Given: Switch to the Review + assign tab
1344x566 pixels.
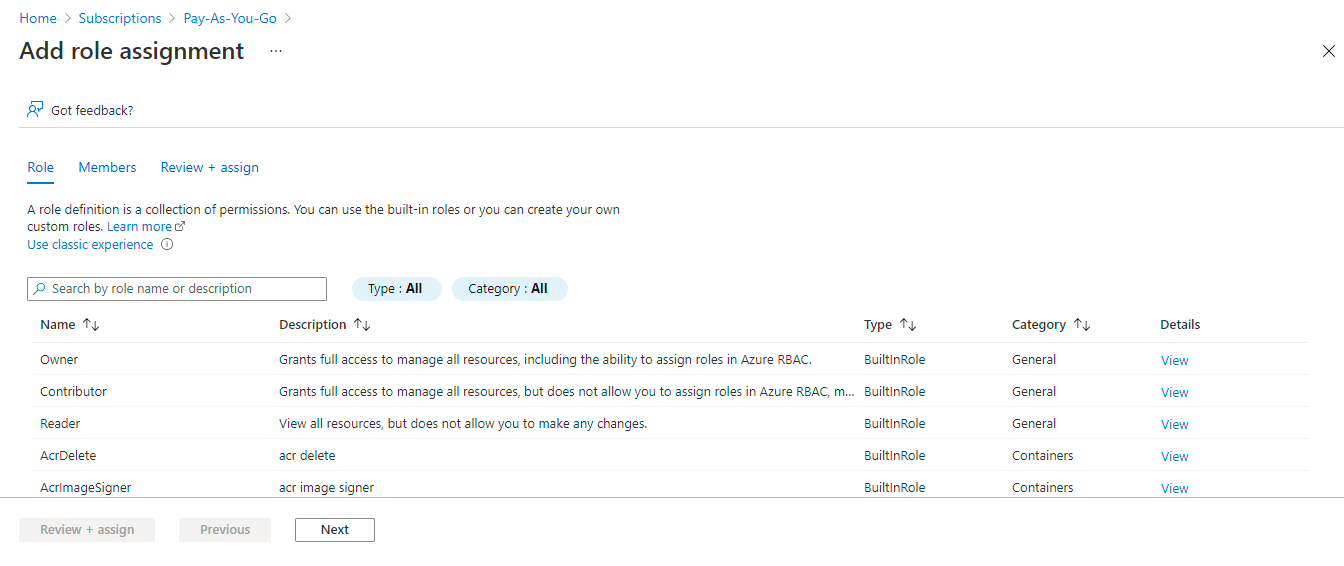Looking at the screenshot, I should (210, 167).
